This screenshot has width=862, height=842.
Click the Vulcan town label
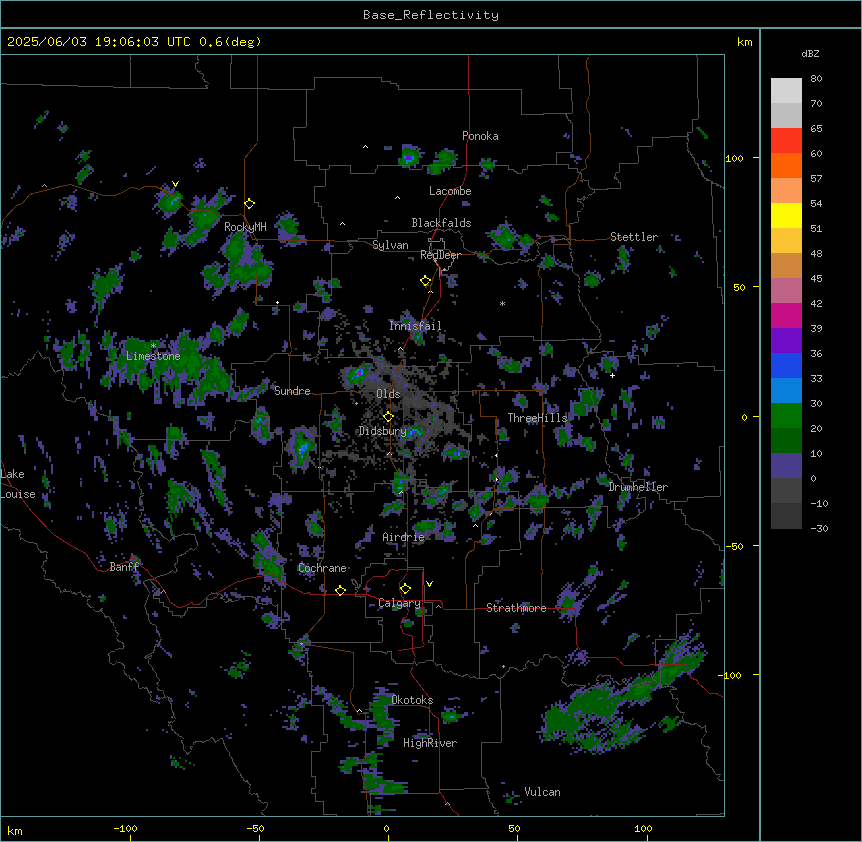click(x=542, y=792)
